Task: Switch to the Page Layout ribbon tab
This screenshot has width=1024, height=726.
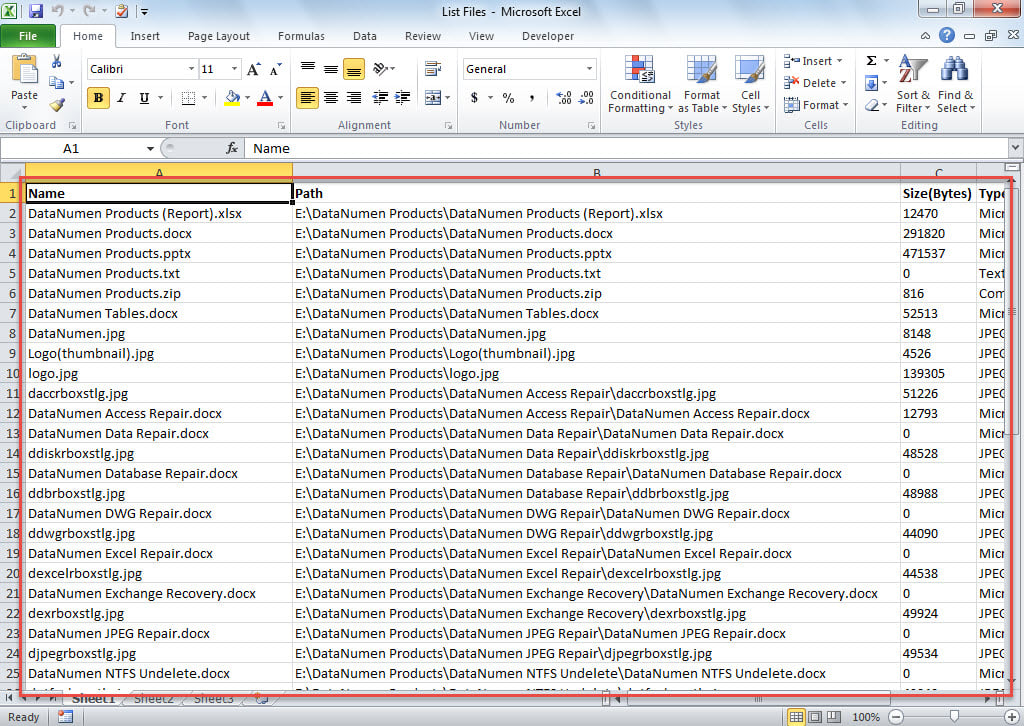Action: tap(218, 36)
